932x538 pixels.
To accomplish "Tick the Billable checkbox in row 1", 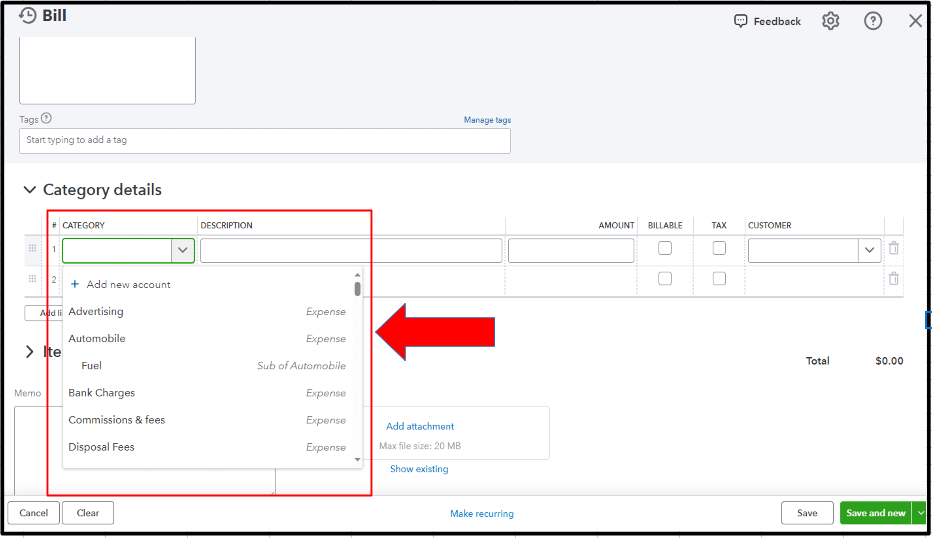I will tap(665, 248).
